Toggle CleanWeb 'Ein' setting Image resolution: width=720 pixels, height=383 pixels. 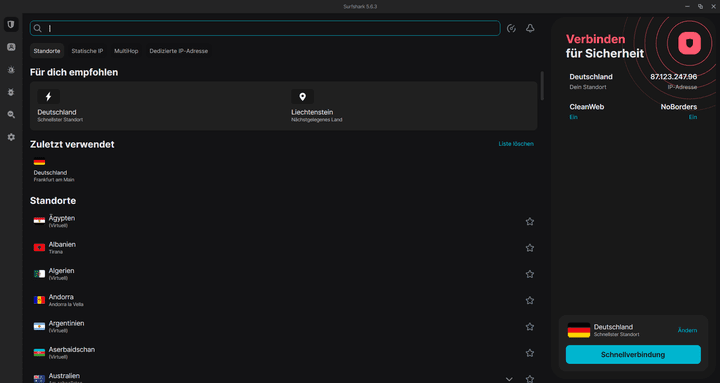574,117
